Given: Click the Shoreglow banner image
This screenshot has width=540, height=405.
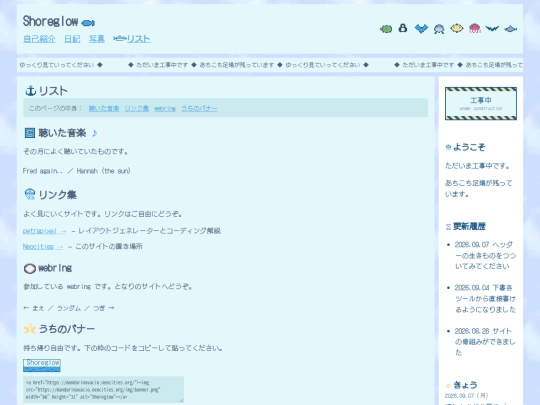Looking at the screenshot, I should coord(42,365).
